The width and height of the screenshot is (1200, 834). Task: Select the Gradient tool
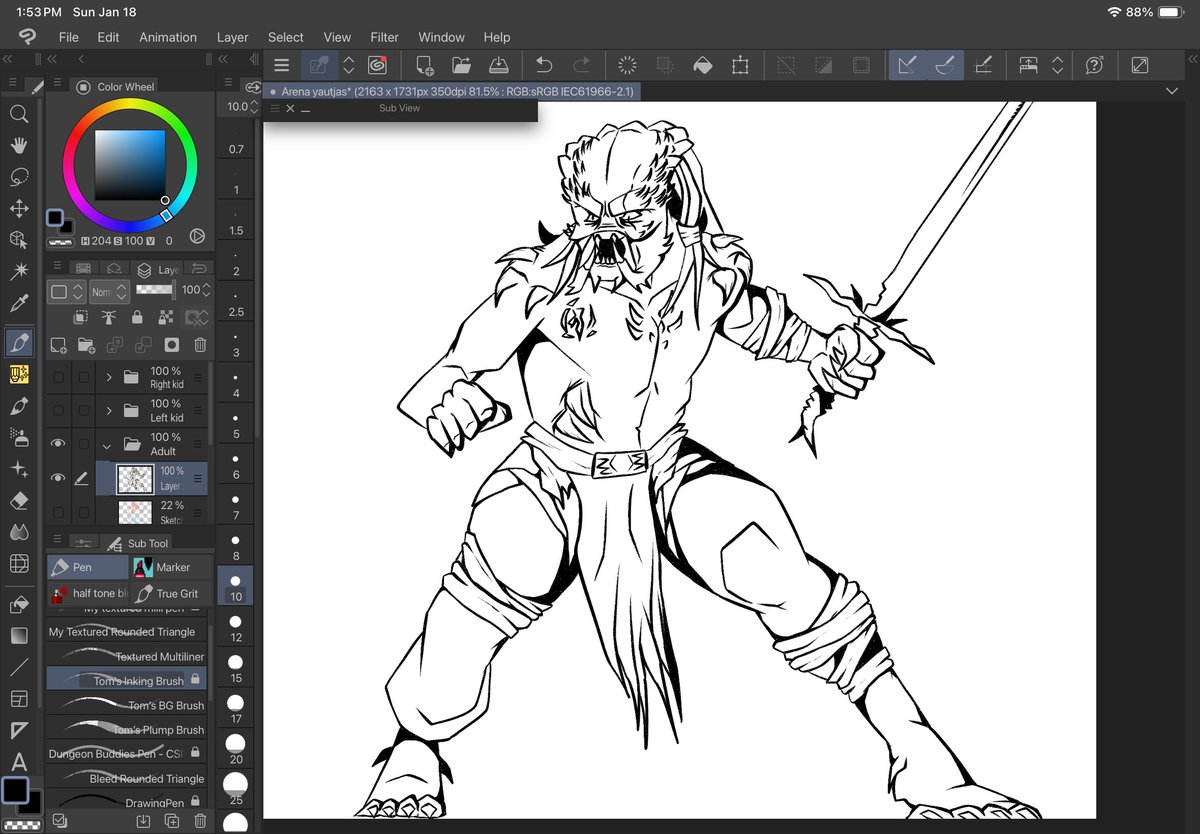[18, 636]
